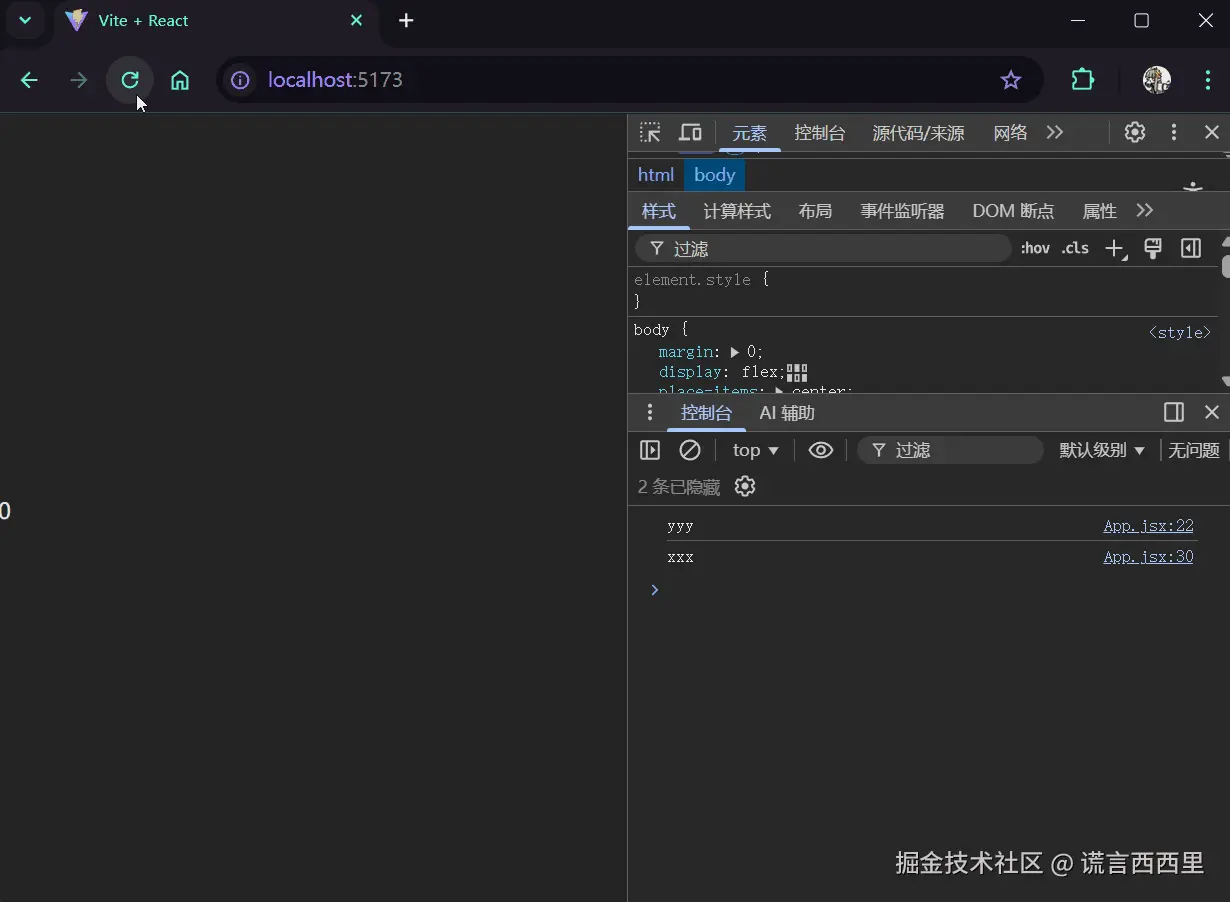Toggle element state with :hov
1230x902 pixels.
(x=1035, y=248)
